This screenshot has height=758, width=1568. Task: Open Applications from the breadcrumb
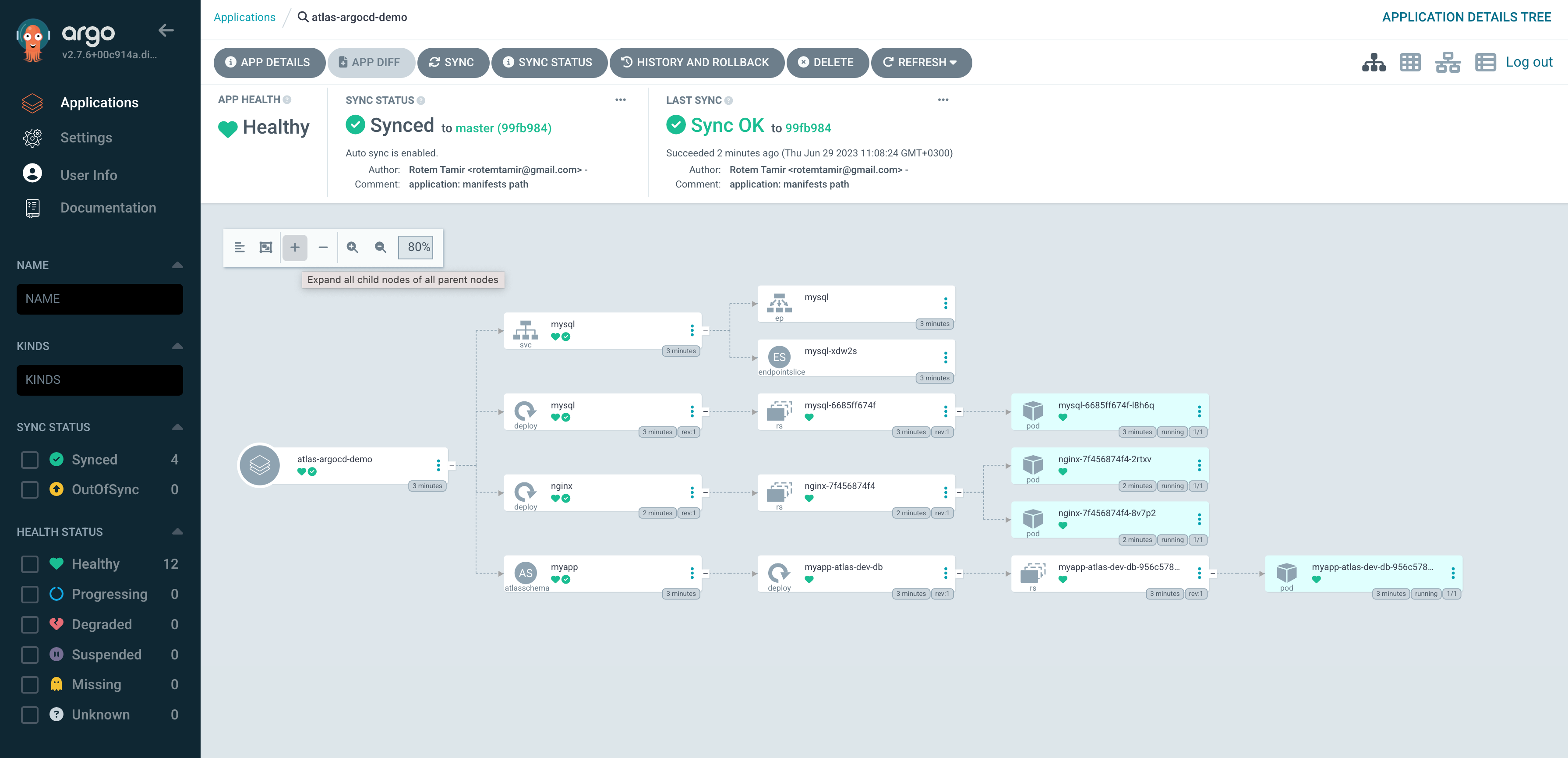[244, 17]
